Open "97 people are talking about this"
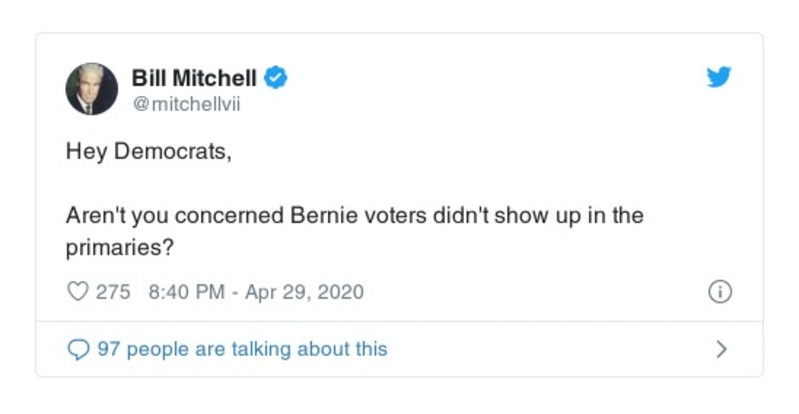Viewport: 799px width, 414px height. pos(241,349)
